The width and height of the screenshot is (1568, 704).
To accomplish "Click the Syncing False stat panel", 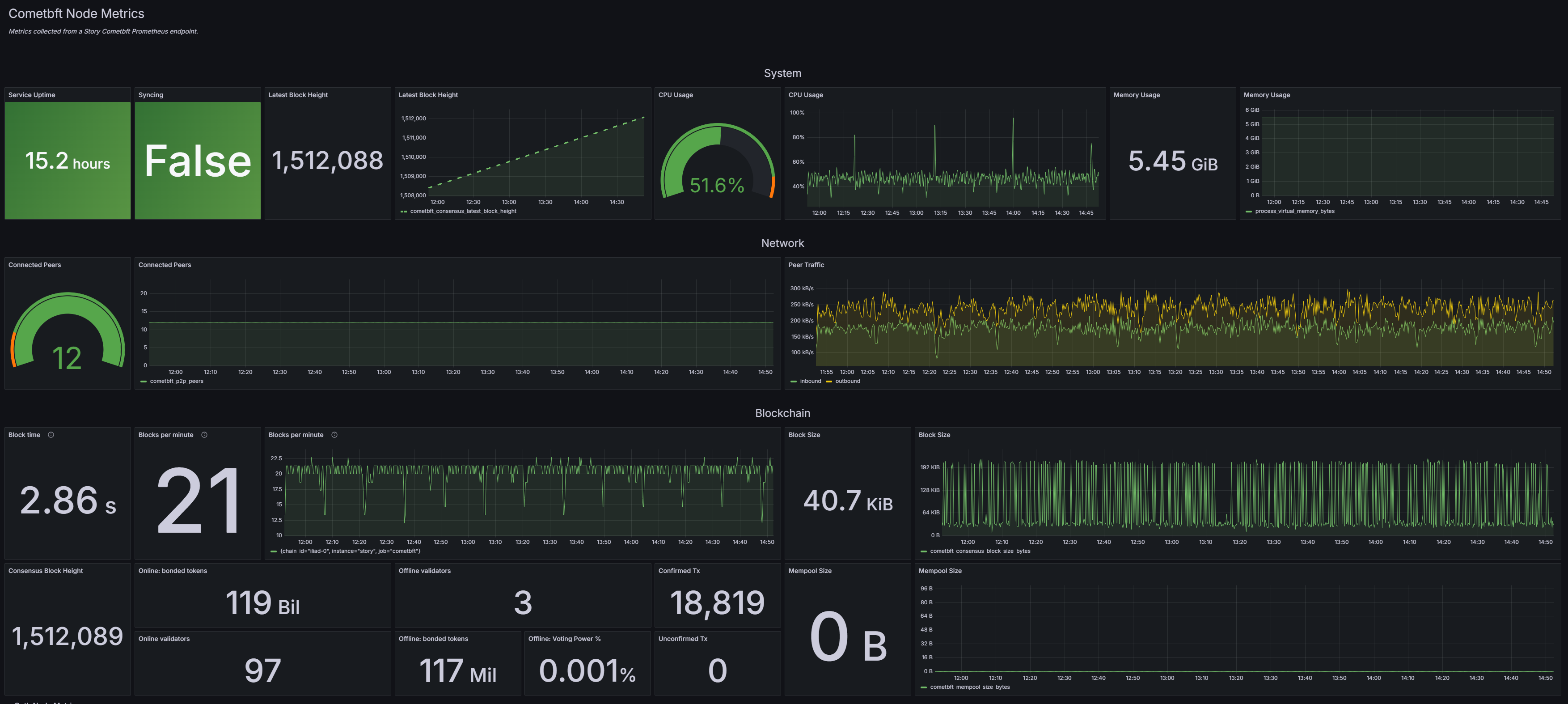I will click(198, 161).
